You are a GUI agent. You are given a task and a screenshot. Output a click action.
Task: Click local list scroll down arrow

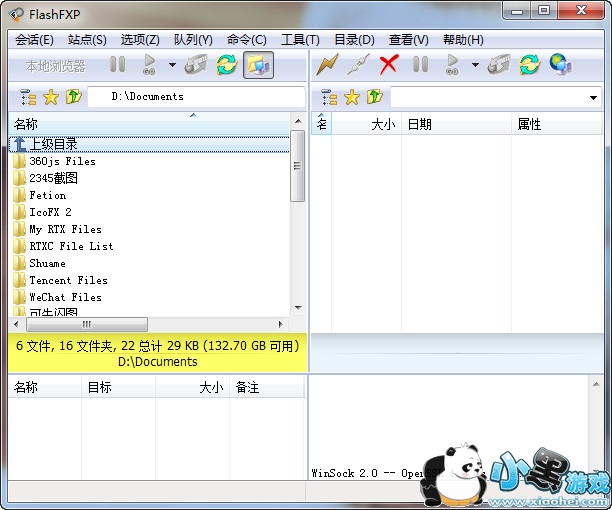(298, 307)
